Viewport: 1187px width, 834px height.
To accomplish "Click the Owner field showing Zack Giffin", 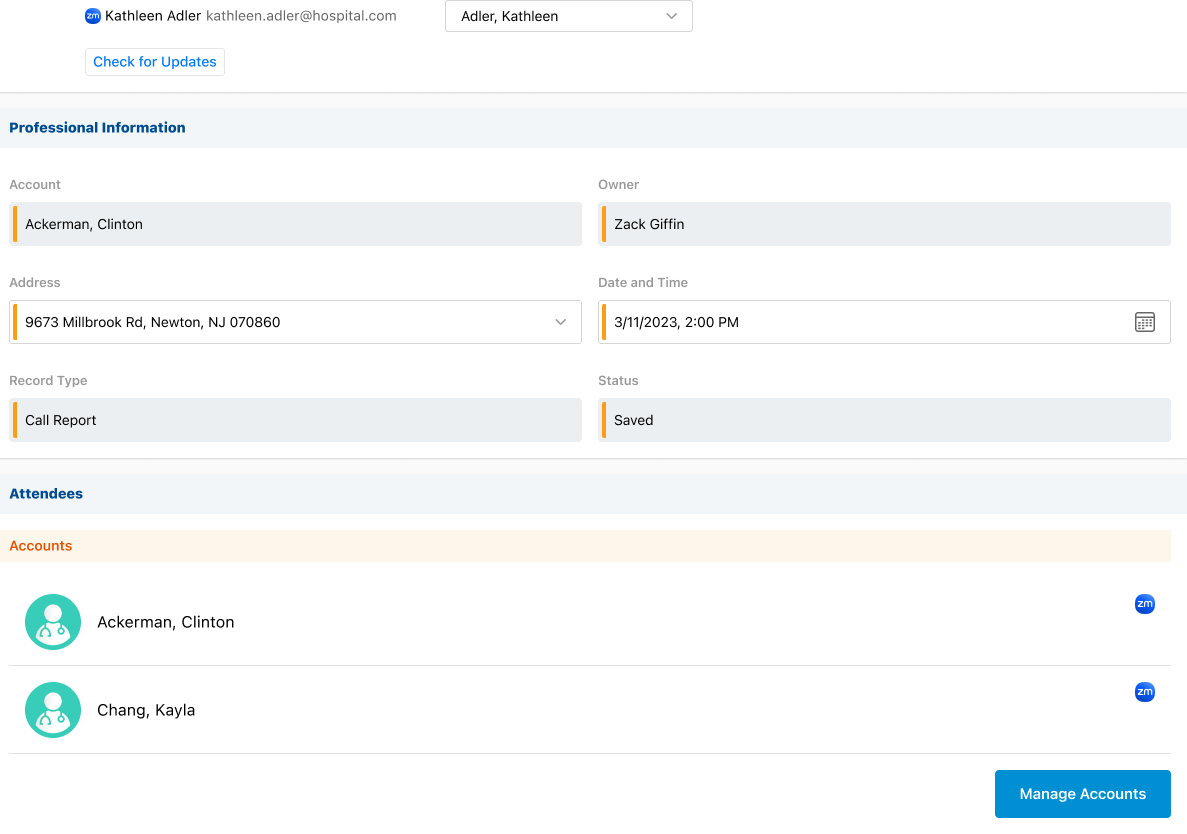I will click(x=884, y=224).
